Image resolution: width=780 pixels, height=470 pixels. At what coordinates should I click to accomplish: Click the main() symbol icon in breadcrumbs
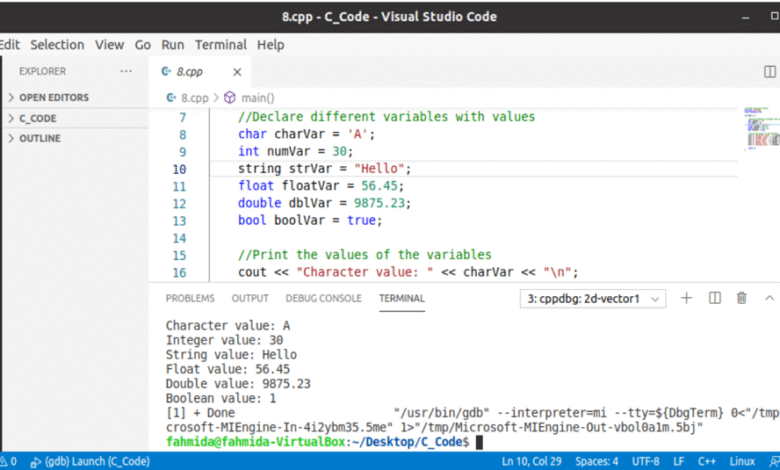pos(229,98)
